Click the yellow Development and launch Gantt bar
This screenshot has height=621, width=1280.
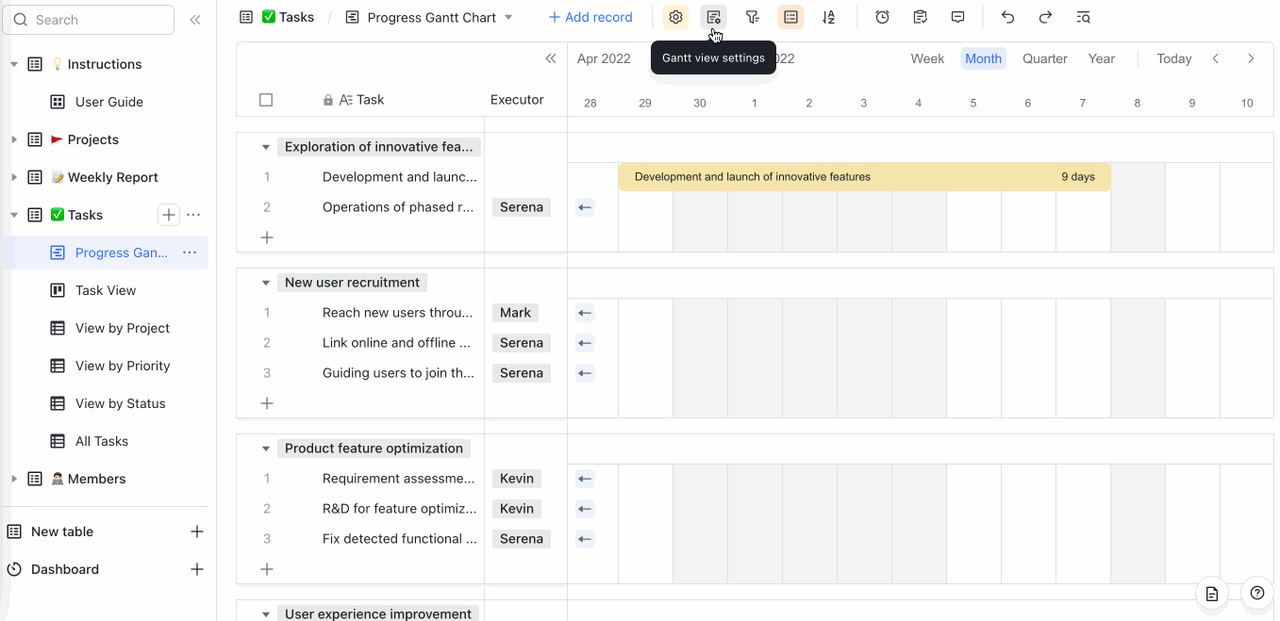[863, 177]
